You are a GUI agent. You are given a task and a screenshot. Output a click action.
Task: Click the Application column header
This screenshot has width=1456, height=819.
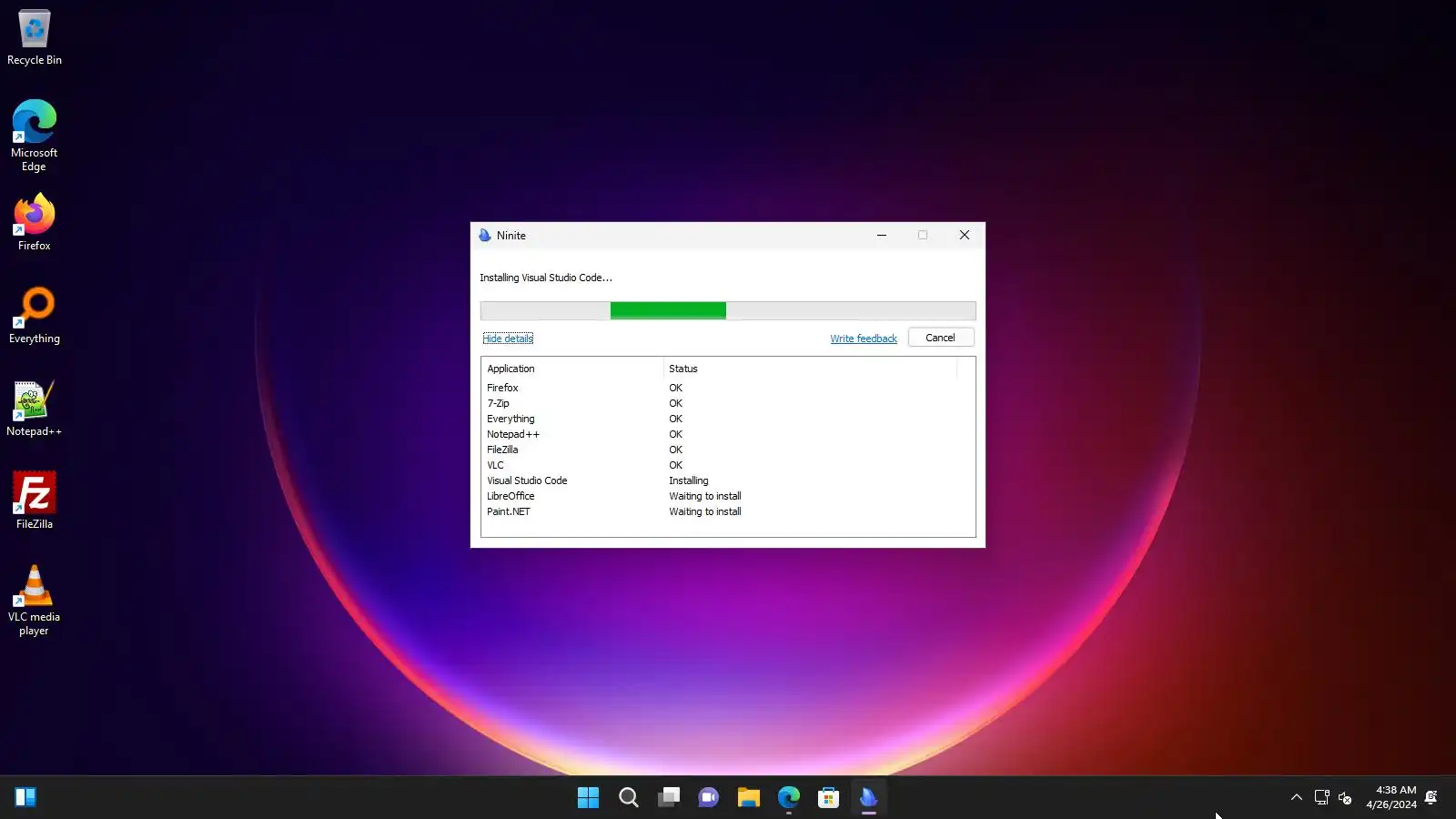572,369
